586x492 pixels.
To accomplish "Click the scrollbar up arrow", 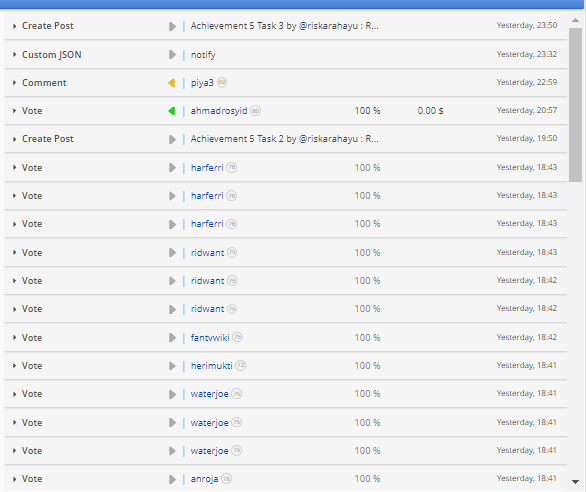I will click(576, 20).
